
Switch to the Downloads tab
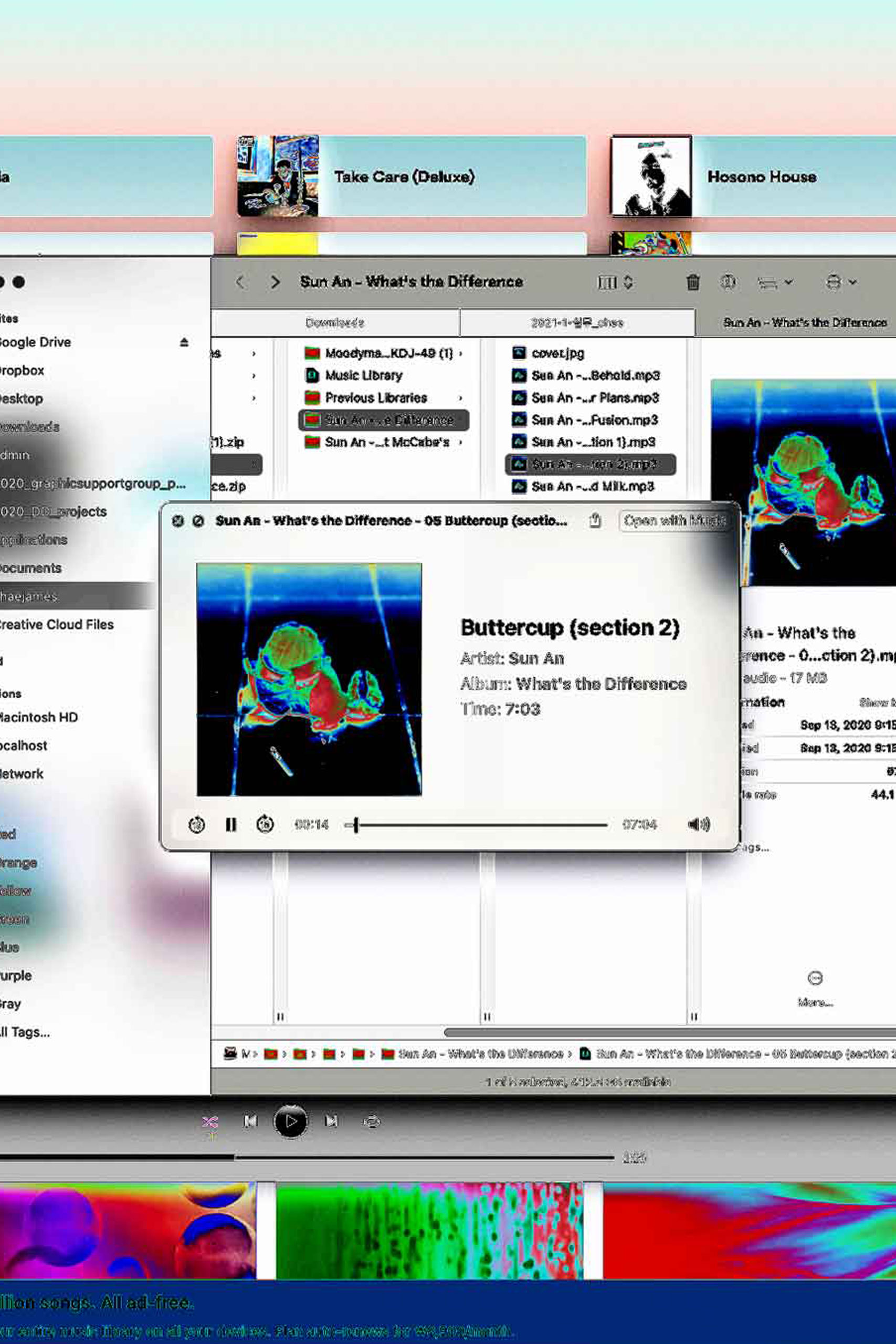(335, 323)
